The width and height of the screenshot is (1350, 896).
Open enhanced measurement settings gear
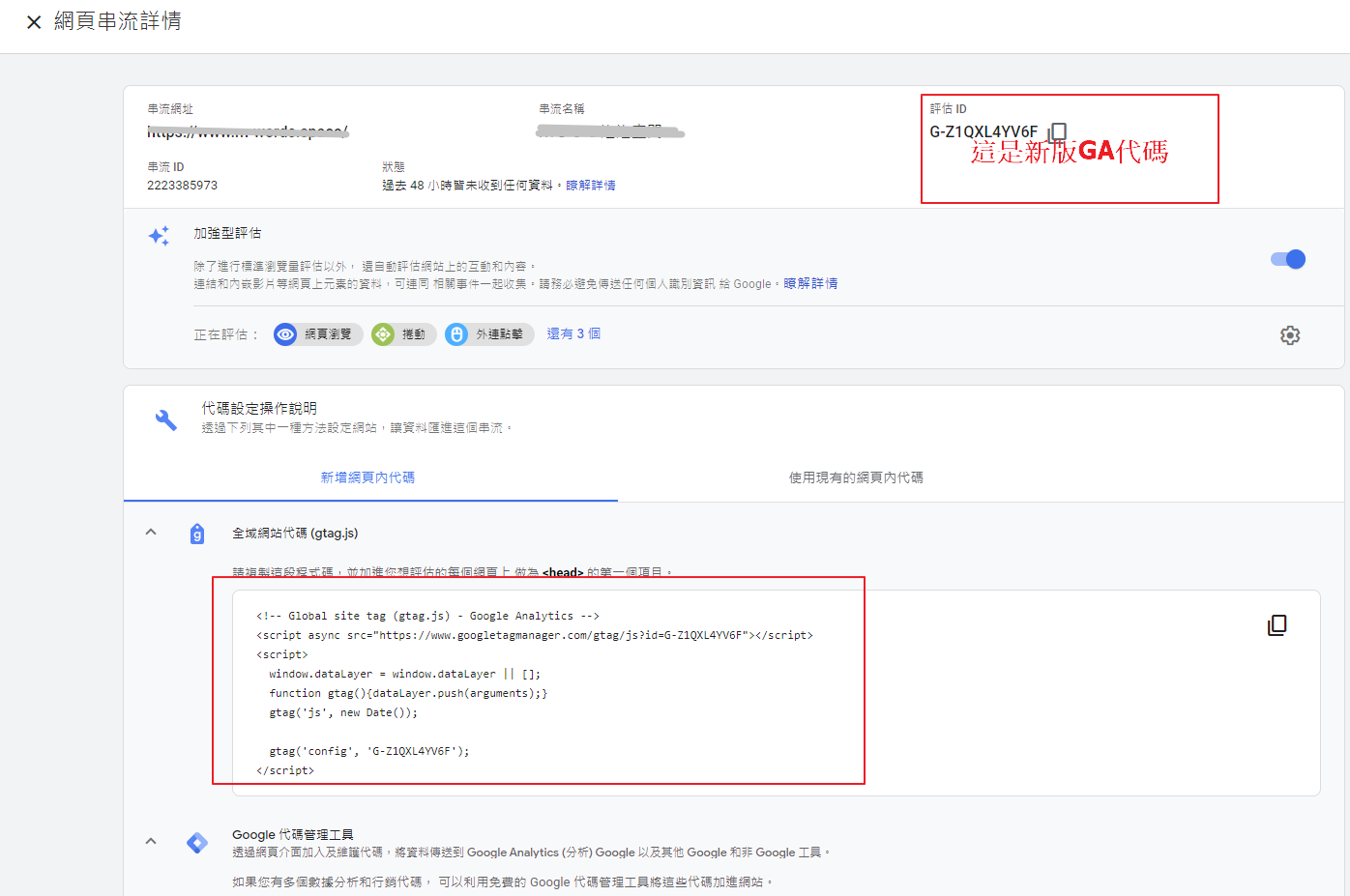tap(1290, 335)
